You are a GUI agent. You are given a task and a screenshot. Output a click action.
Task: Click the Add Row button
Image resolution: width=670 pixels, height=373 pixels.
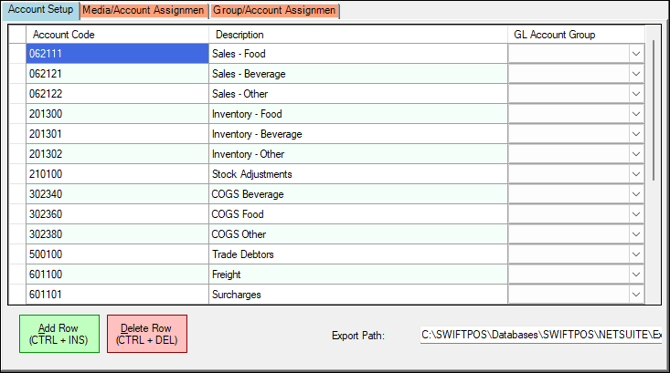59,334
